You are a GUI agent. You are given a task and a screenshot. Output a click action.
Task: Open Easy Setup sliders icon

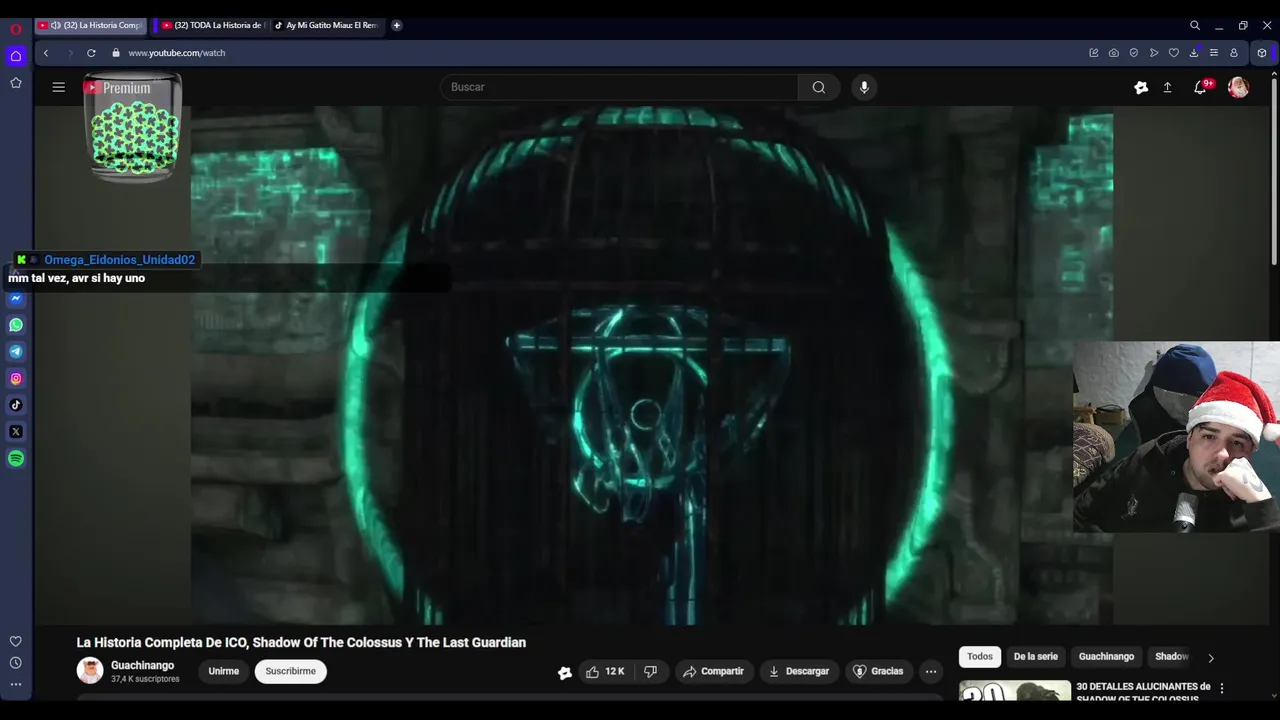1214,53
